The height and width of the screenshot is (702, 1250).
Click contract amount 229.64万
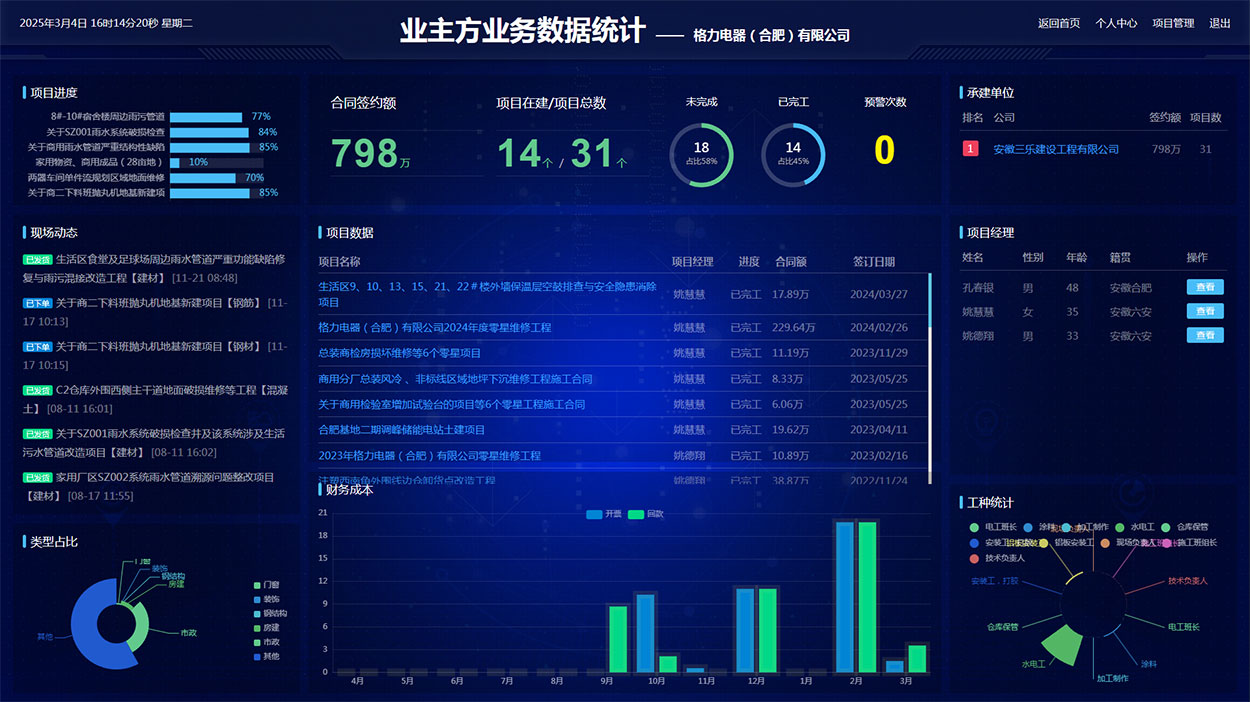pyautogui.click(x=794, y=327)
